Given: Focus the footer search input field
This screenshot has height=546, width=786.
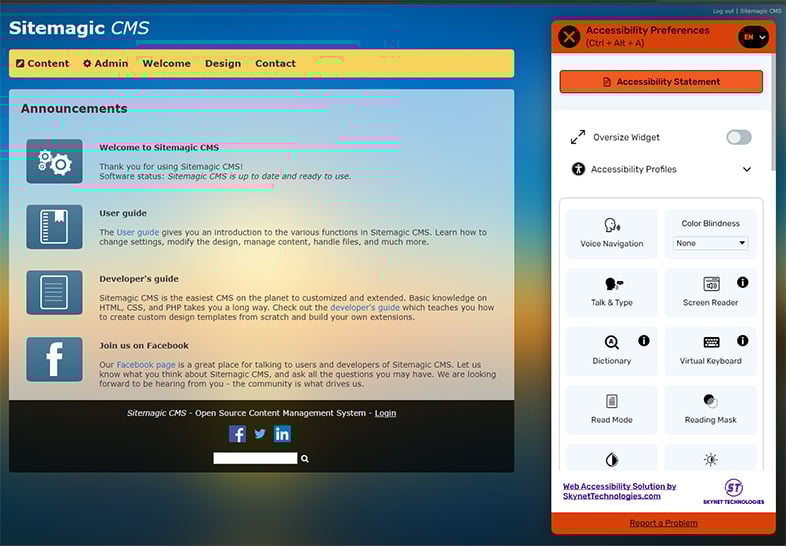Looking at the screenshot, I should 255,458.
